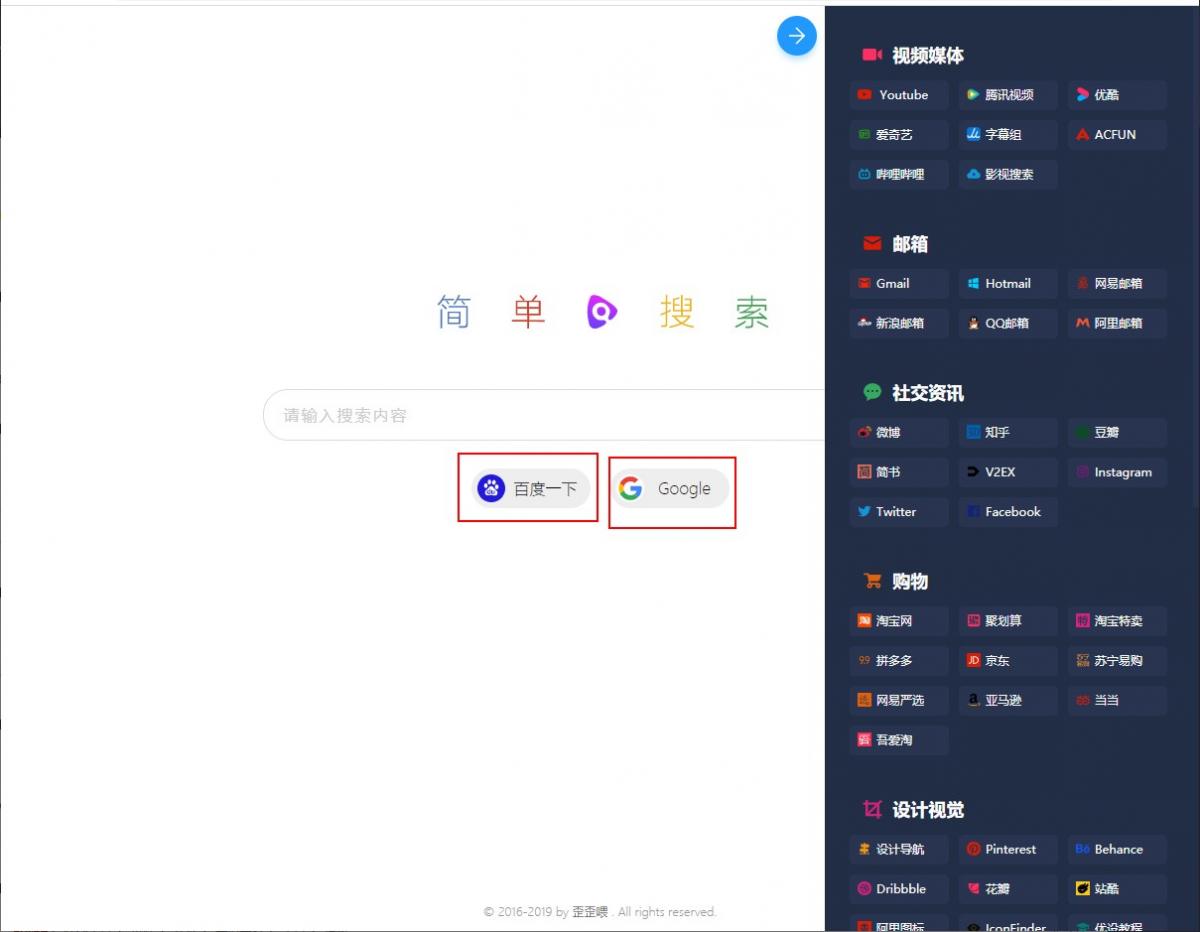Visit the Pinterest link
1200x932 pixels.
(x=1008, y=849)
